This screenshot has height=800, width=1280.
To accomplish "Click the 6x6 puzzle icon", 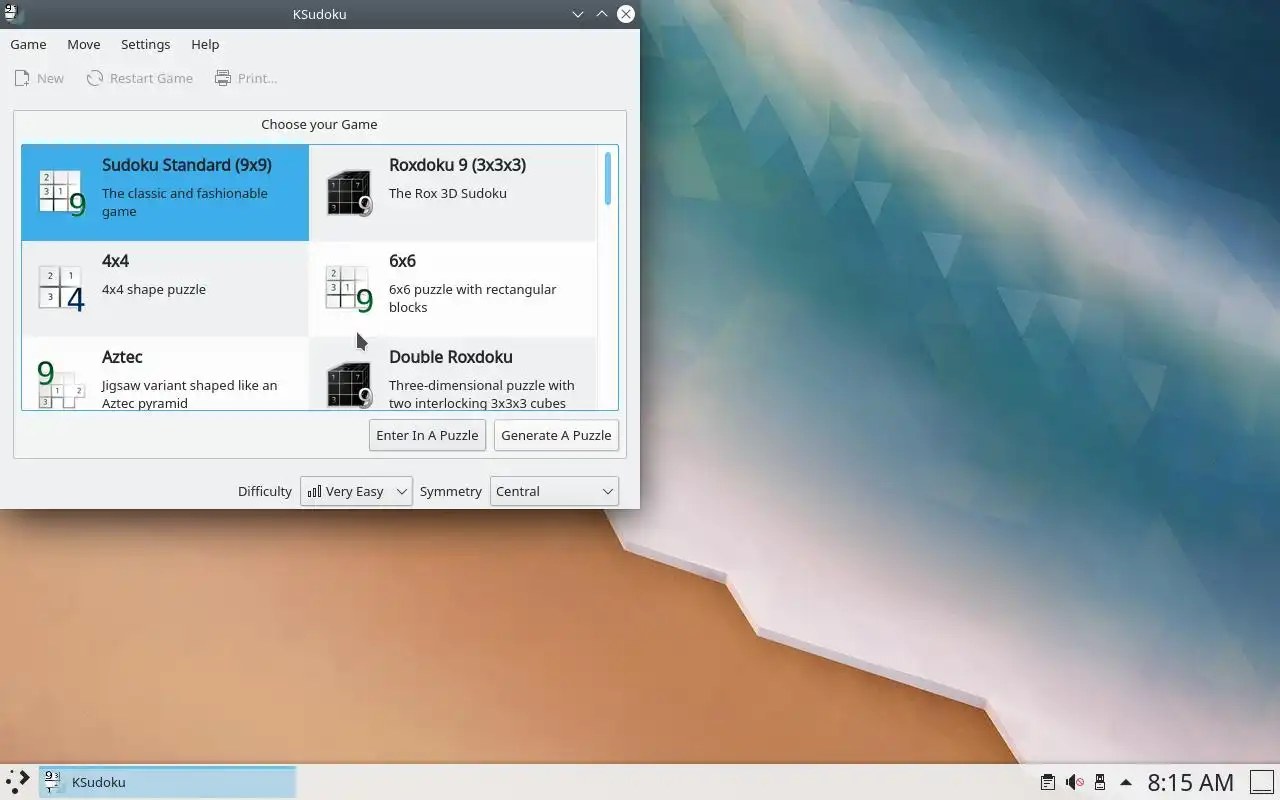I will pos(349,289).
